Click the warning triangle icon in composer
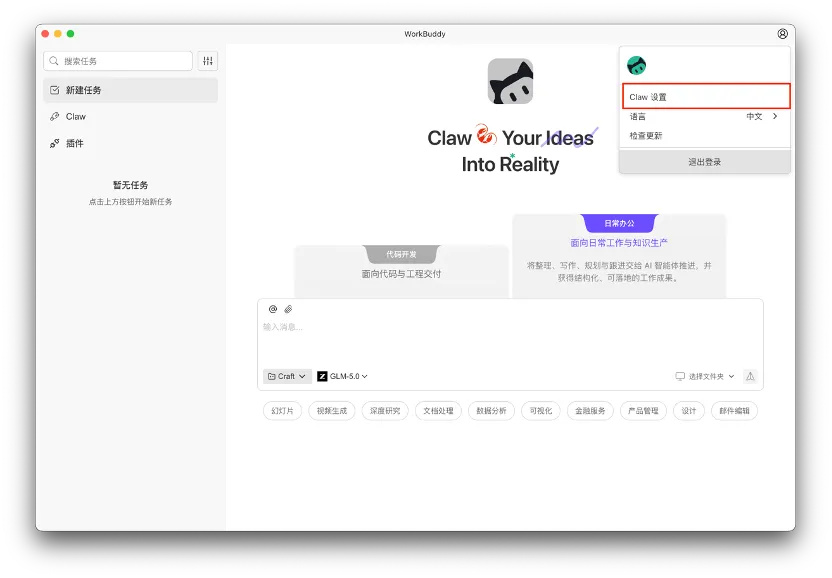 coord(750,376)
